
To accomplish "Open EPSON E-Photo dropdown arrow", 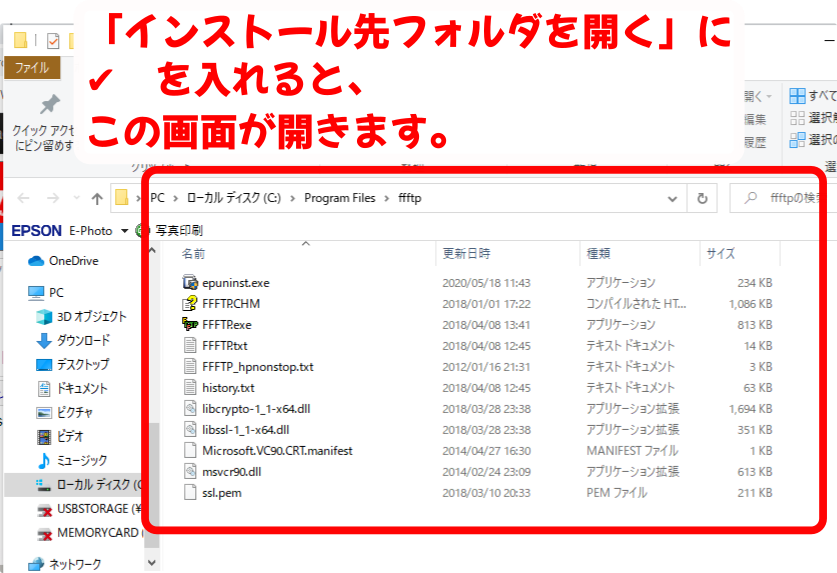I will (x=124, y=231).
